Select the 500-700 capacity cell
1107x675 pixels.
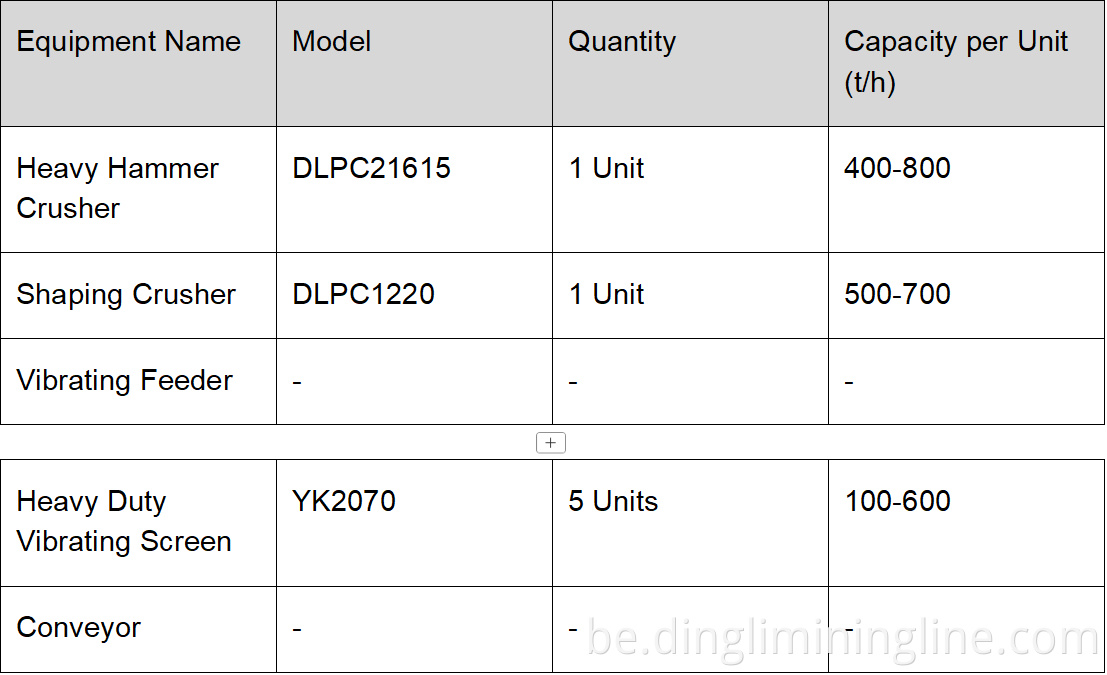[966, 295]
